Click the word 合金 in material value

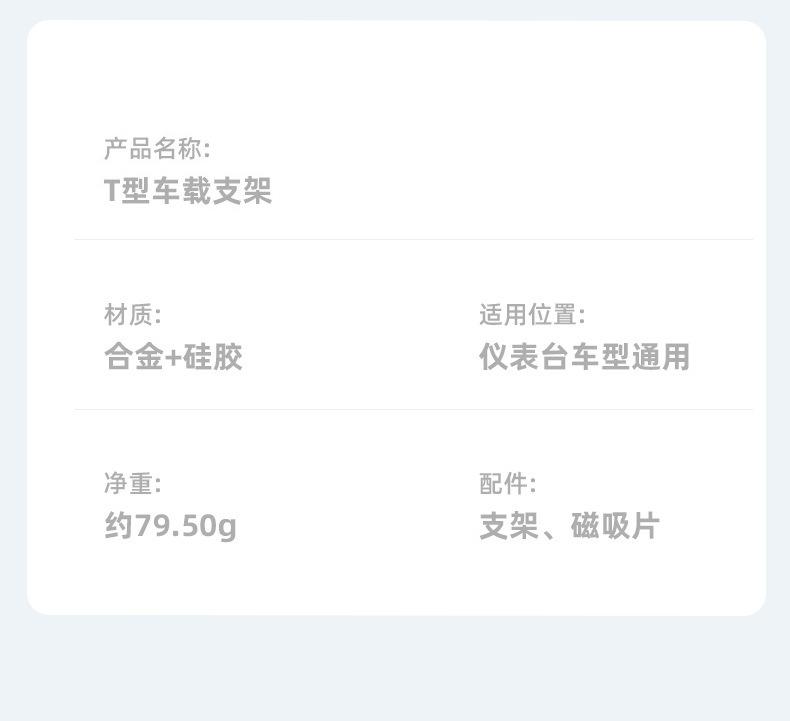click(x=134, y=357)
